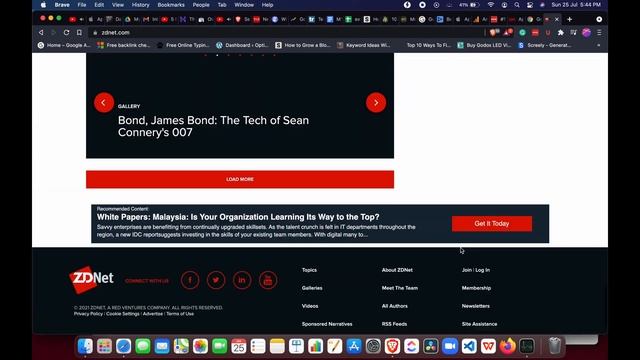Open the Topics footer link
Image resolution: width=640 pixels, height=360 pixels.
(309, 270)
